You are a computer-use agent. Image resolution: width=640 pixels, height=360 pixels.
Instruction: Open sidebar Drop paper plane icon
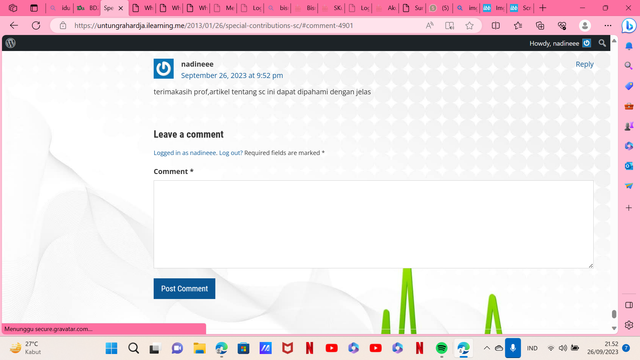(x=629, y=186)
